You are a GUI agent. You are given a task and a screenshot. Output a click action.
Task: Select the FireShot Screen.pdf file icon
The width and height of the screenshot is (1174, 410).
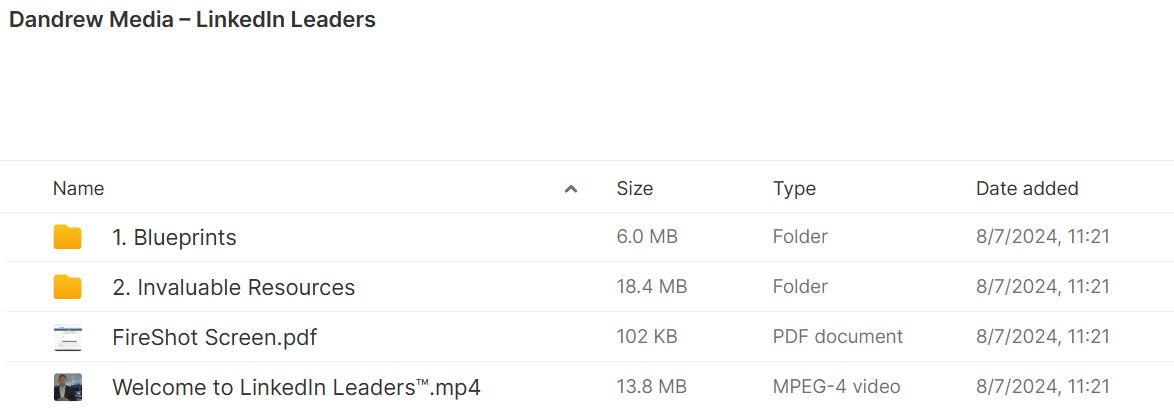(67, 337)
